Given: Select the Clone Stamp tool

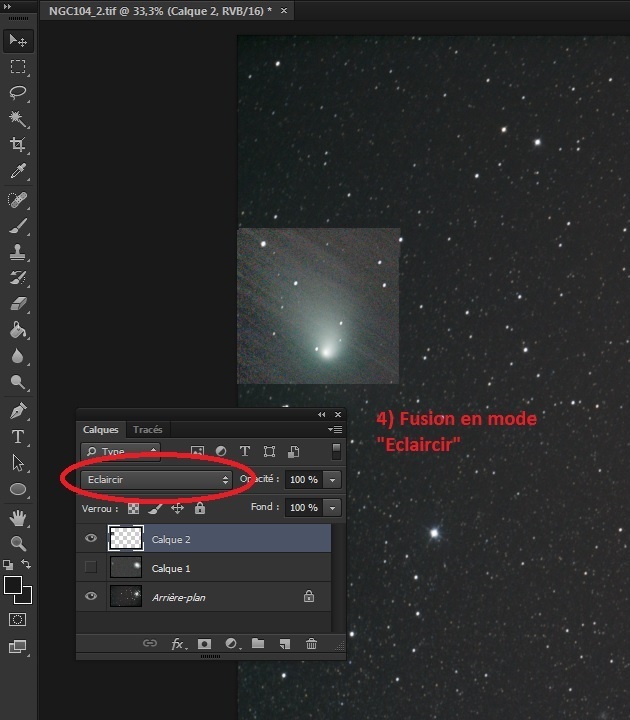Looking at the screenshot, I should click(x=18, y=252).
